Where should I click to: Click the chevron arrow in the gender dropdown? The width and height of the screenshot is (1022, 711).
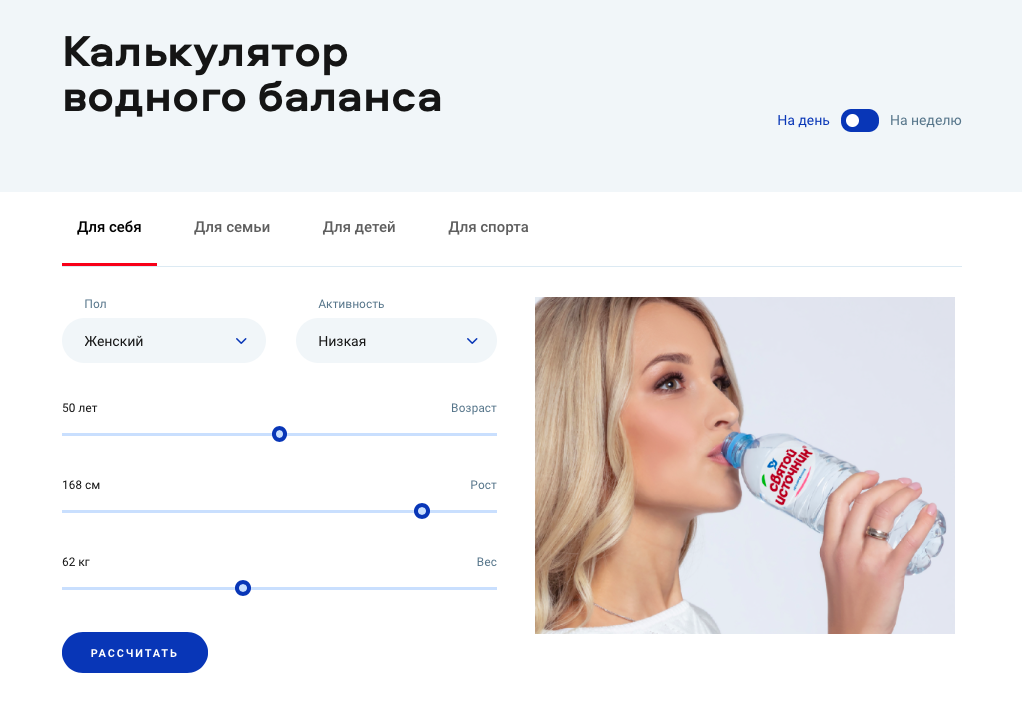point(241,341)
